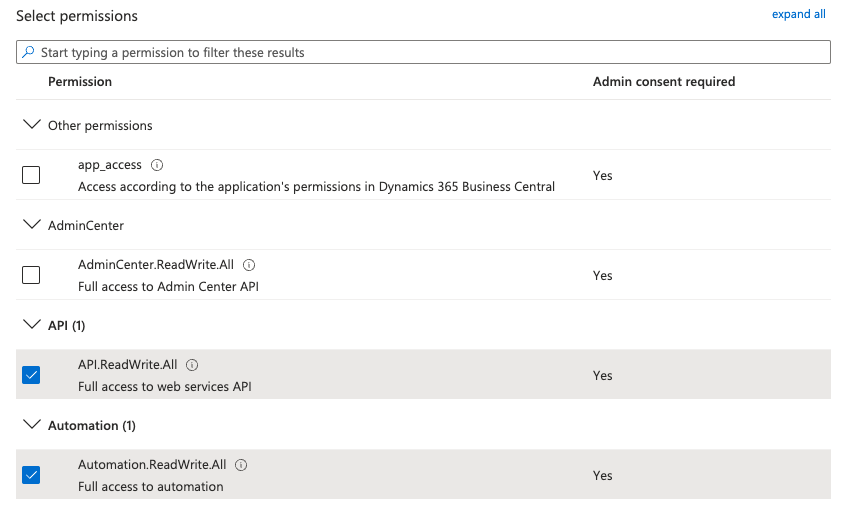Click the Admin consent required column header
Image resolution: width=842 pixels, height=521 pixels.
click(663, 82)
